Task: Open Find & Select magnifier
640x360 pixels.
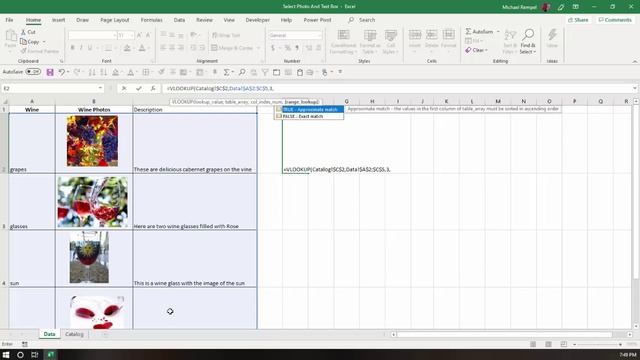Action: click(528, 41)
